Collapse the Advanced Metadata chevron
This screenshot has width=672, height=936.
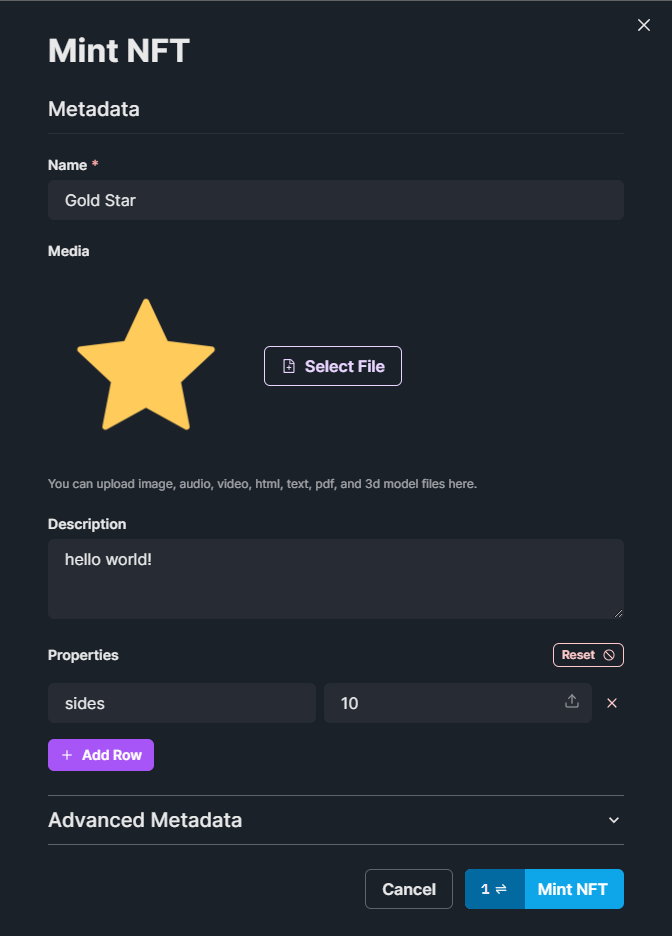tap(614, 820)
